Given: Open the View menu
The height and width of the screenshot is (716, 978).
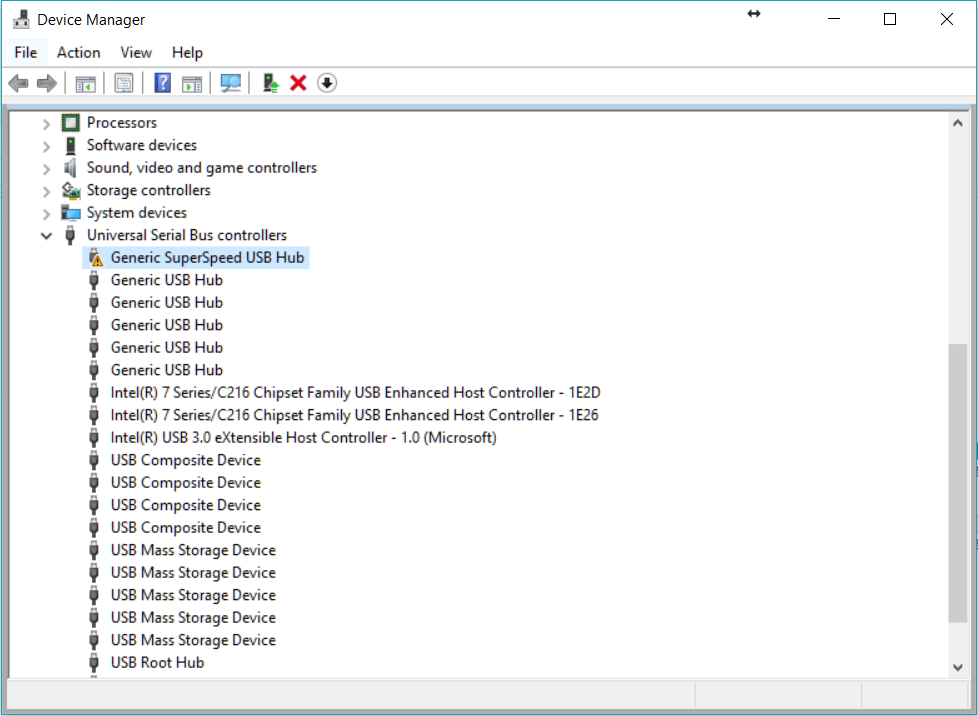Looking at the screenshot, I should (135, 52).
